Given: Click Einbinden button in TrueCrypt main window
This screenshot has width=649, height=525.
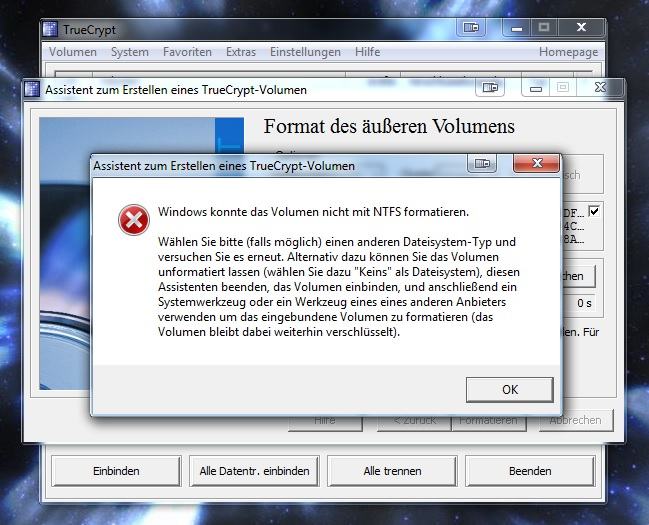Looking at the screenshot, I should pos(116,471).
